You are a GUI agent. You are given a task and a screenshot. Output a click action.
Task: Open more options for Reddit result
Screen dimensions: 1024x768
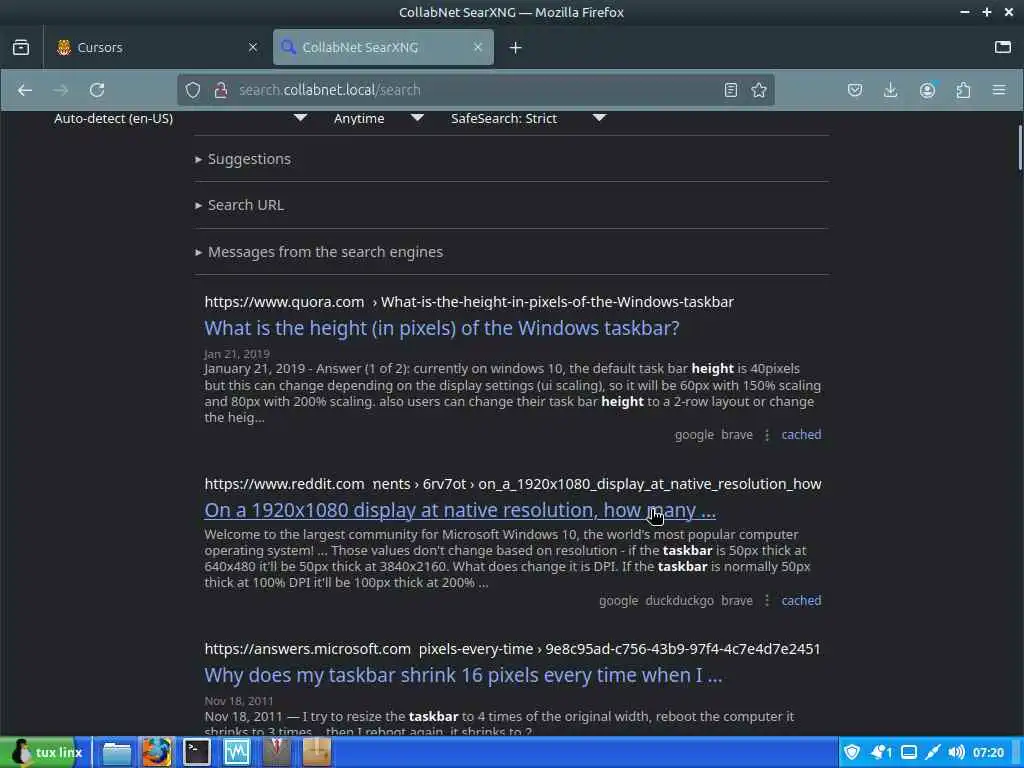[767, 601]
